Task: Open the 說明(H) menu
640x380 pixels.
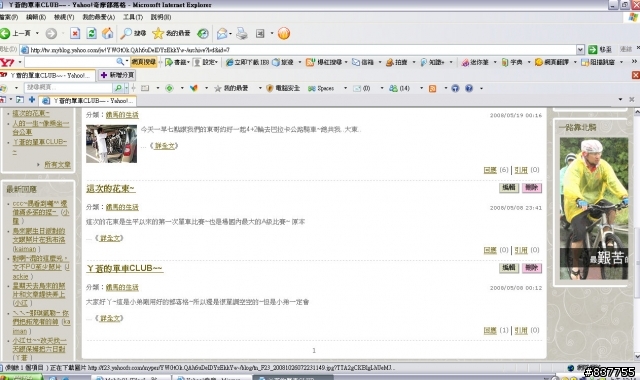Action: tap(161, 17)
